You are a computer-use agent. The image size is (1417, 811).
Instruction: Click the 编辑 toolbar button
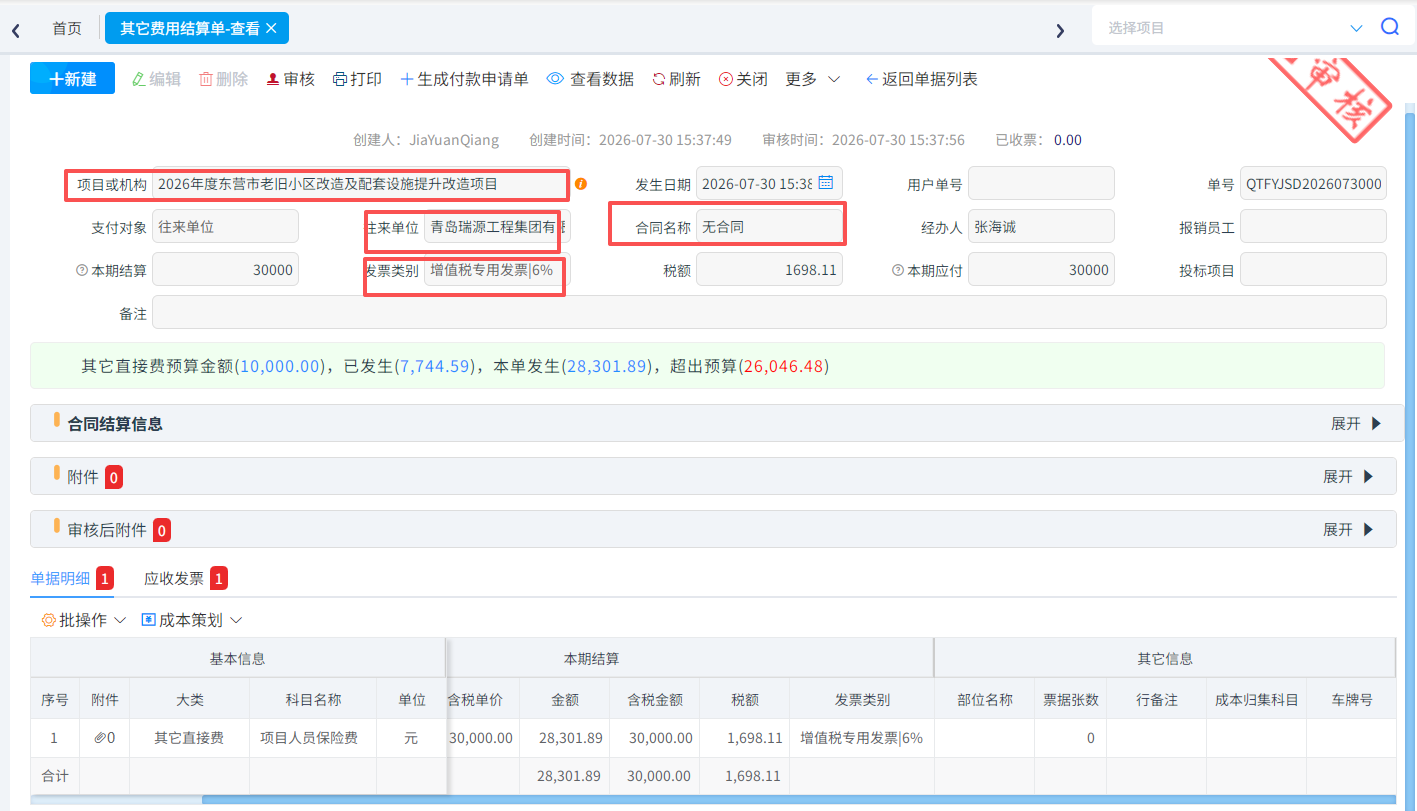point(156,79)
